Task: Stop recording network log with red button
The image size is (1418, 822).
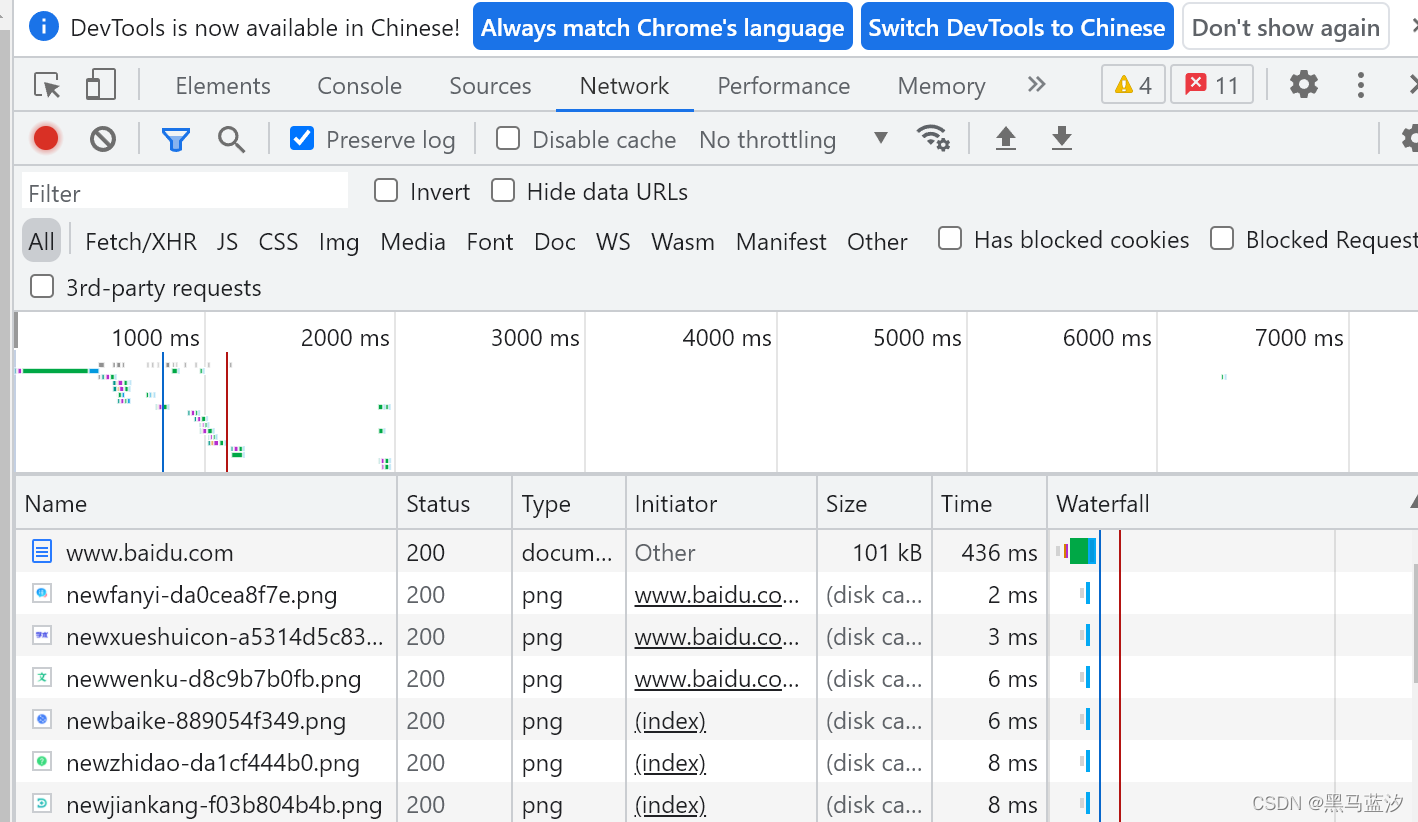Action: (46, 139)
